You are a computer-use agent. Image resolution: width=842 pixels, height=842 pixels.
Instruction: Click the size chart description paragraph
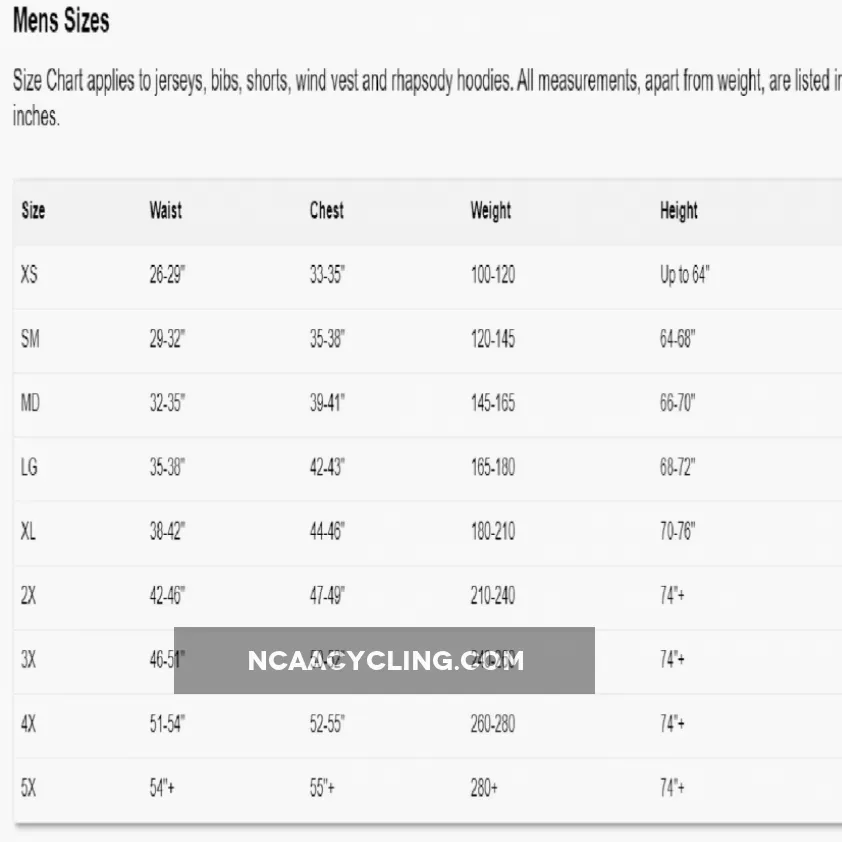click(x=420, y=98)
